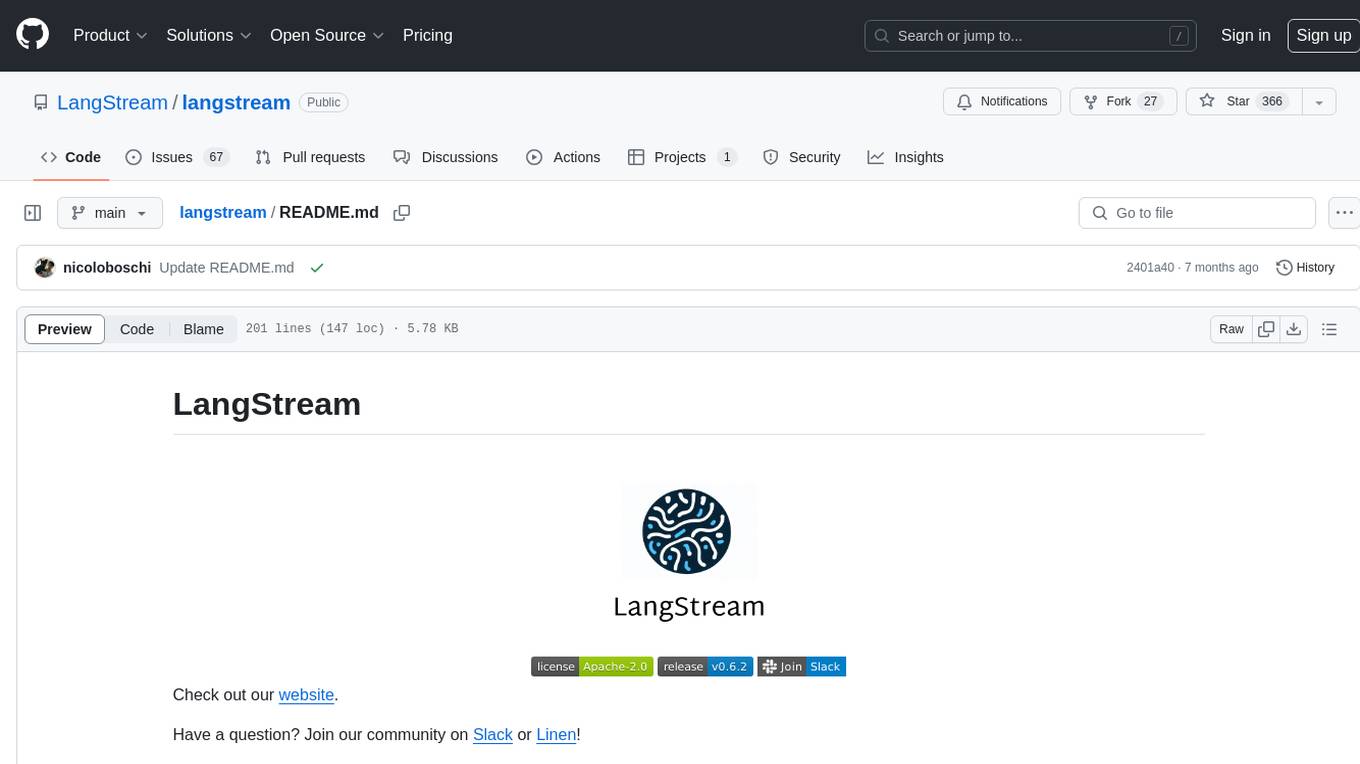This screenshot has height=764, width=1360.
Task: Go to the Discussions tab
Action: pyautogui.click(x=445, y=157)
